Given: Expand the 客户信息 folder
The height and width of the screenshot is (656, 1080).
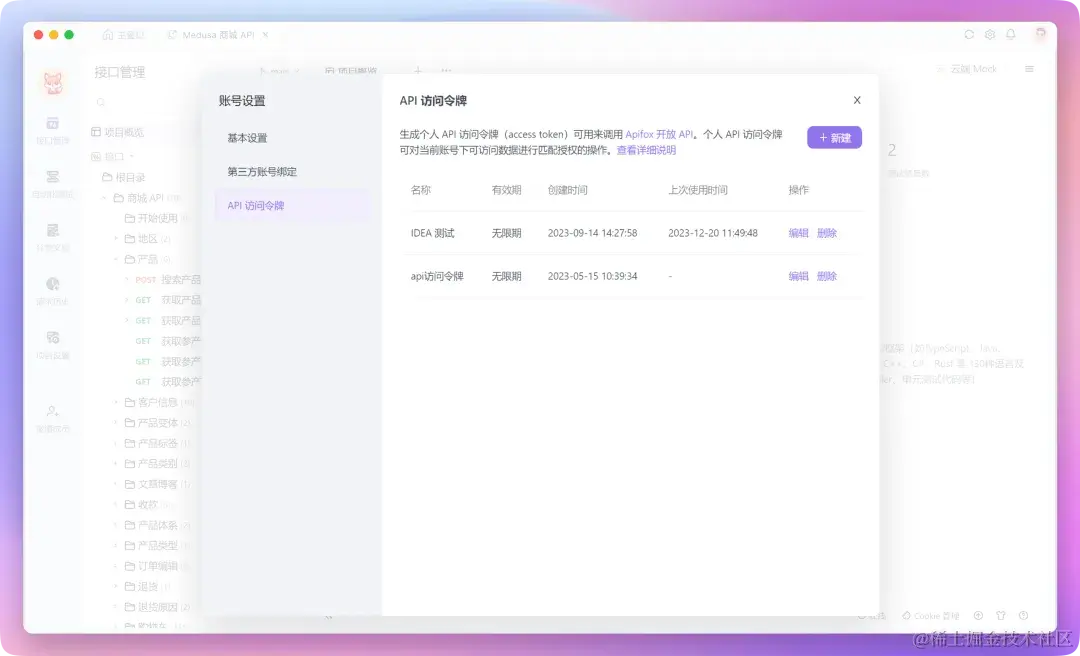Looking at the screenshot, I should click(x=116, y=402).
